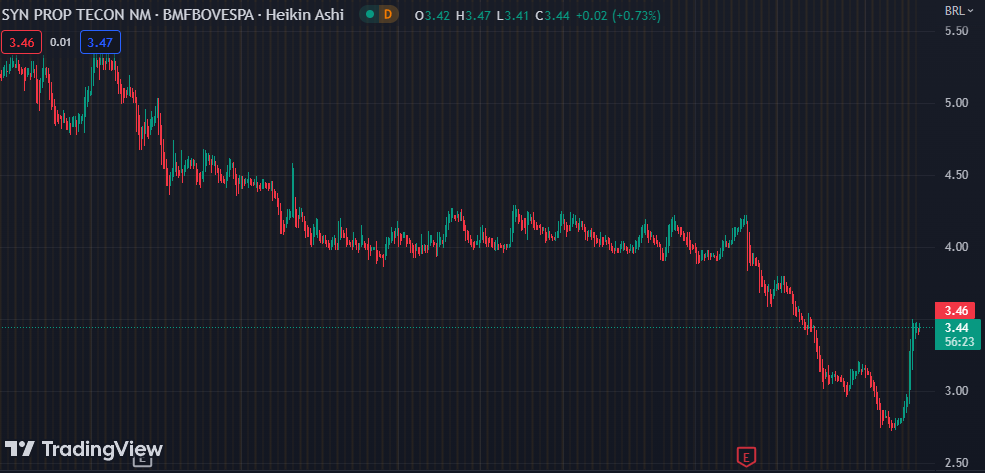Click the red 3.46 sell price button
Viewport: 985px width, 473px height.
tap(21, 43)
